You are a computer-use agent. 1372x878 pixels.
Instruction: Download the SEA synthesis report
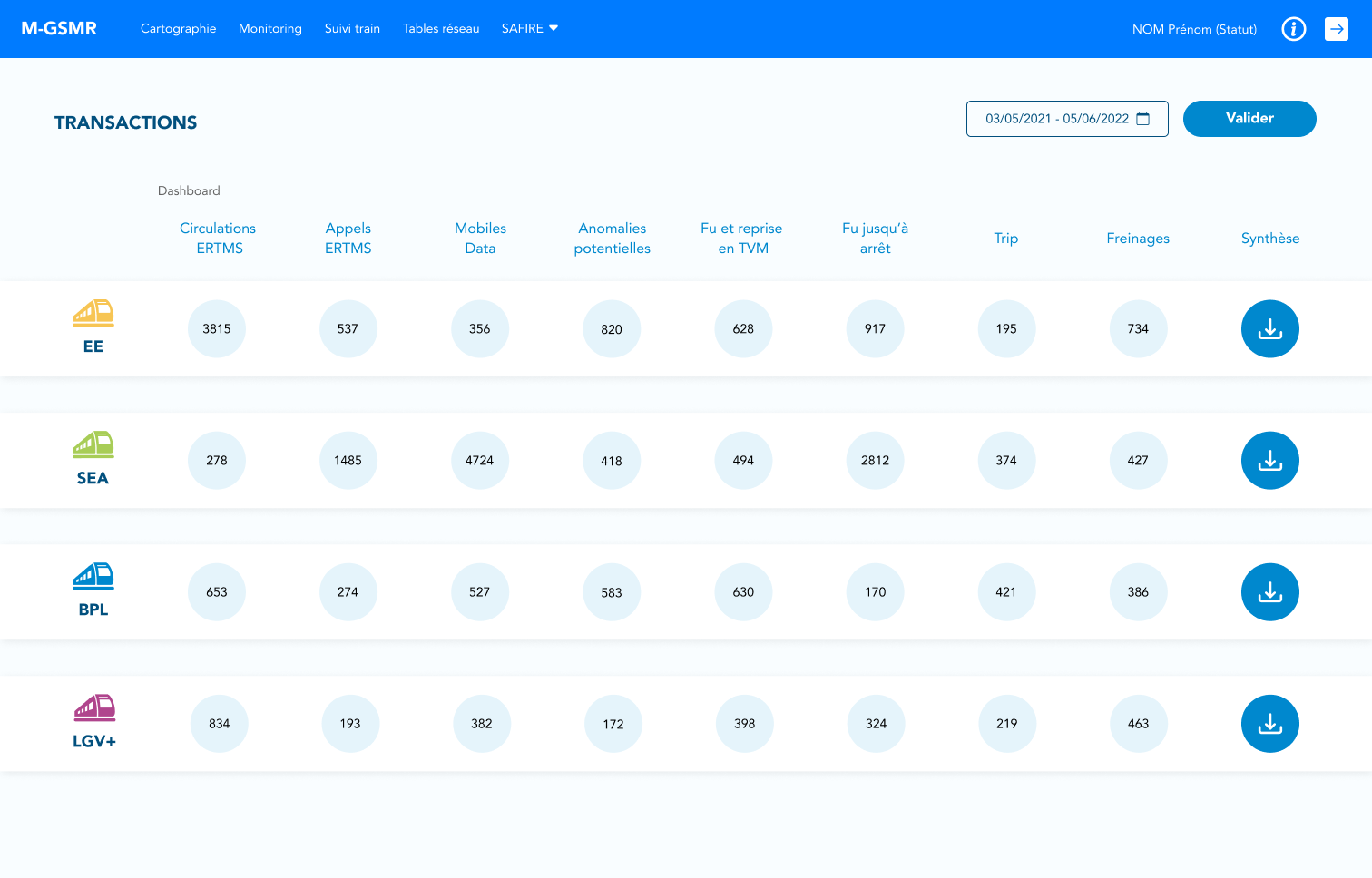point(1269,461)
